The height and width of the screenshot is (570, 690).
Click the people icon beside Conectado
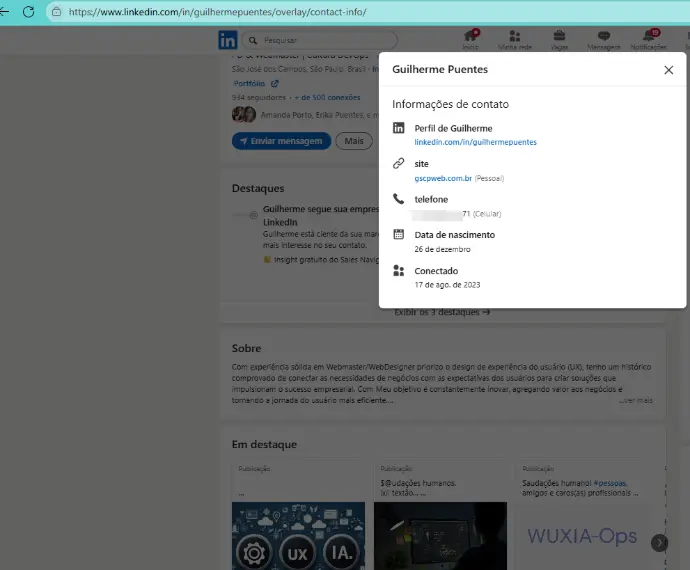[x=399, y=270]
